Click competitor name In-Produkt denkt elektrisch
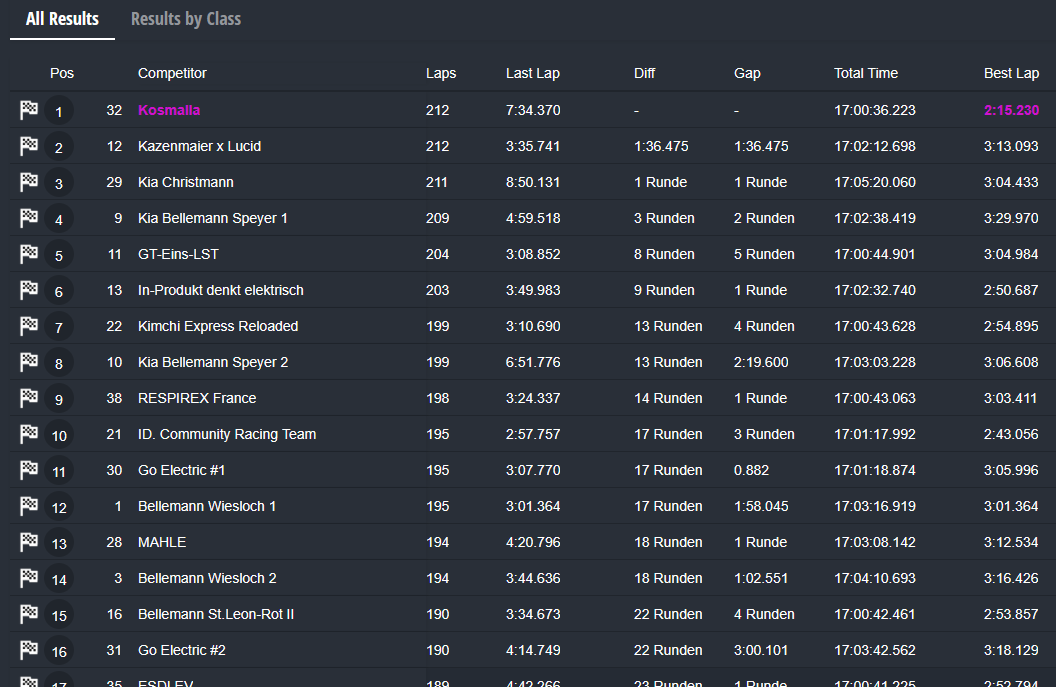The height and width of the screenshot is (687, 1056). click(x=220, y=290)
